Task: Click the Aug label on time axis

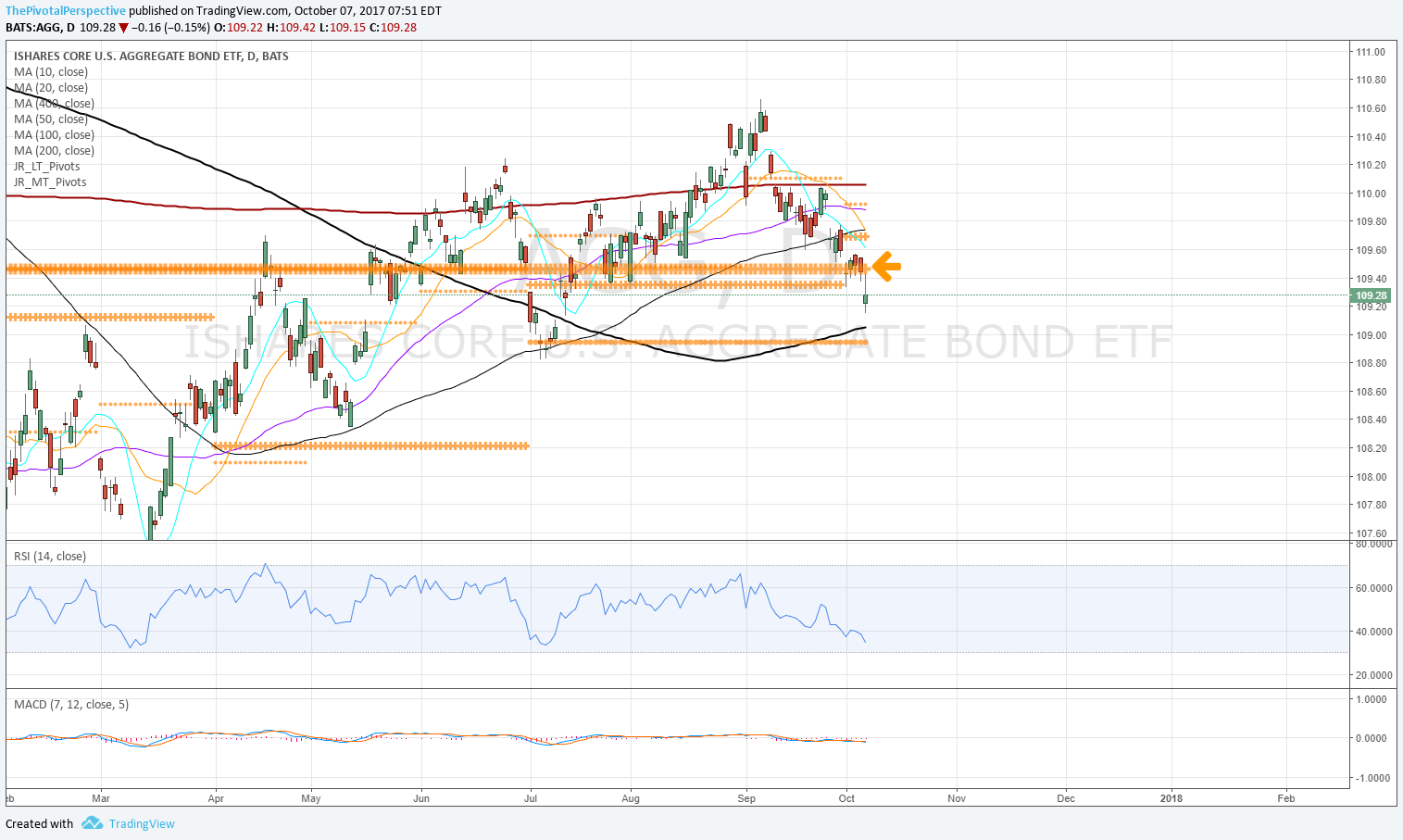Action: [631, 797]
